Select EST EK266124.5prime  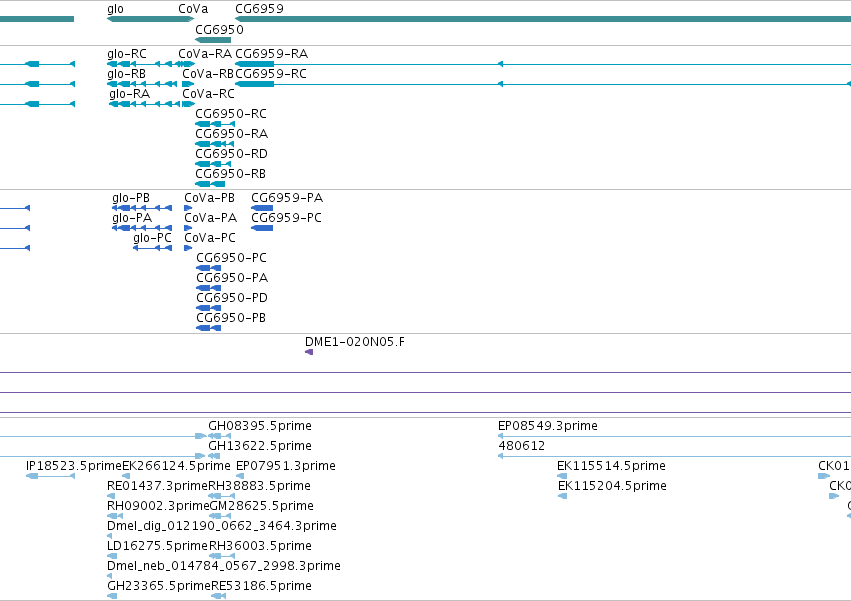pos(176,466)
